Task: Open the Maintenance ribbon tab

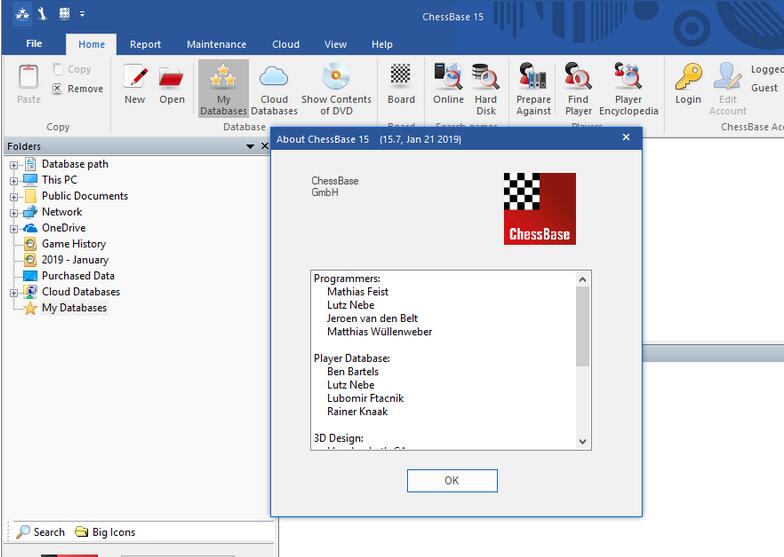Action: [216, 44]
